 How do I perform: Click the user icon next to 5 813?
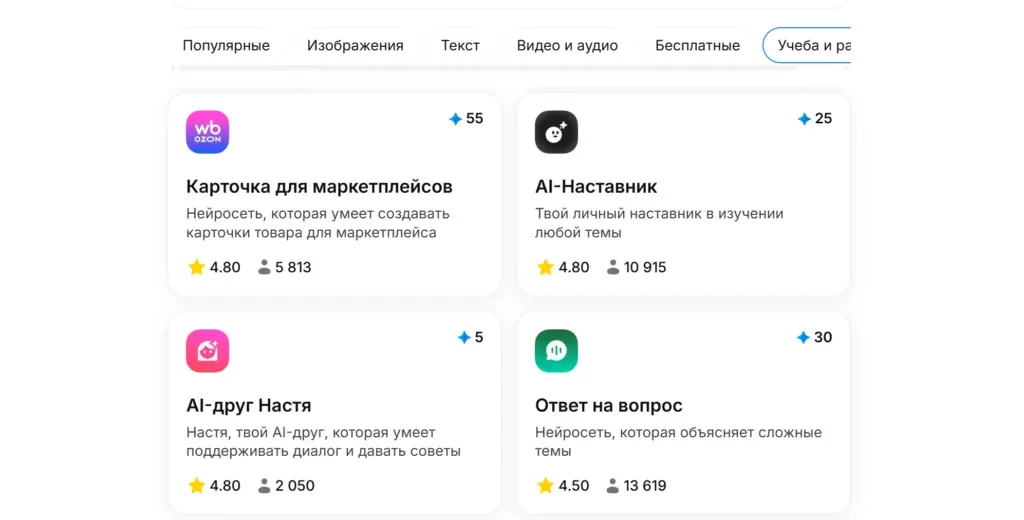click(264, 267)
